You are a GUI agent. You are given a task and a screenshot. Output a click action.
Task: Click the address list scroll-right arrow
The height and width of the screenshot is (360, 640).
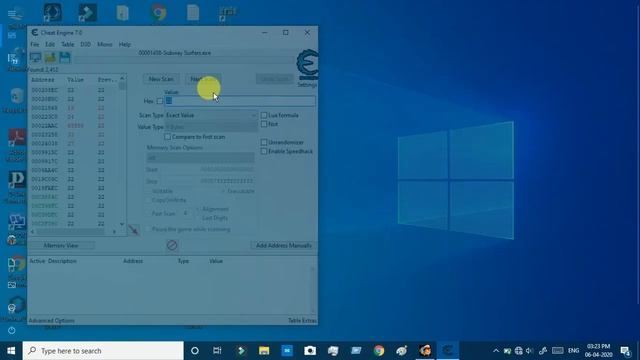coord(114,232)
